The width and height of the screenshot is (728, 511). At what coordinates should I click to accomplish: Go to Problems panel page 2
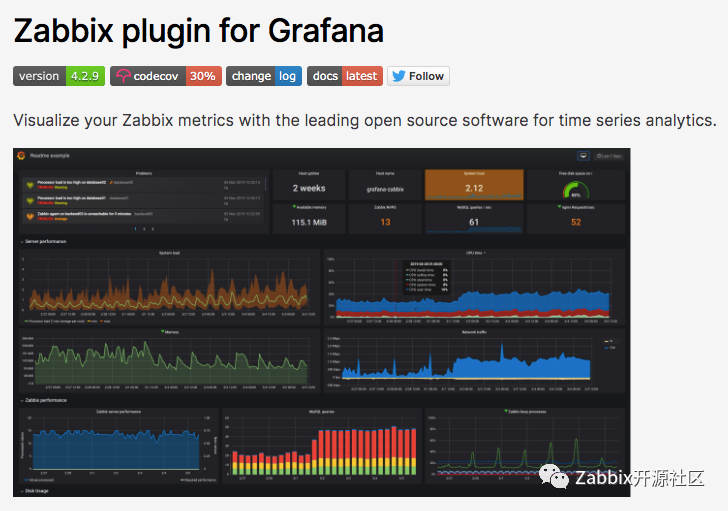[x=144, y=229]
